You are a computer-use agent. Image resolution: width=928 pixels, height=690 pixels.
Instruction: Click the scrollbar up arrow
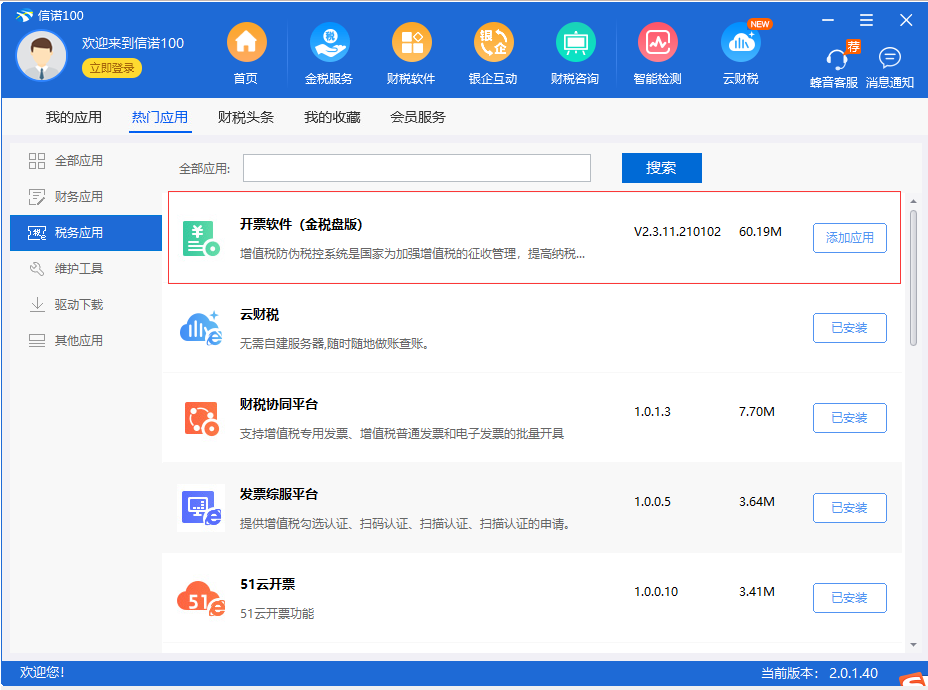(913, 202)
